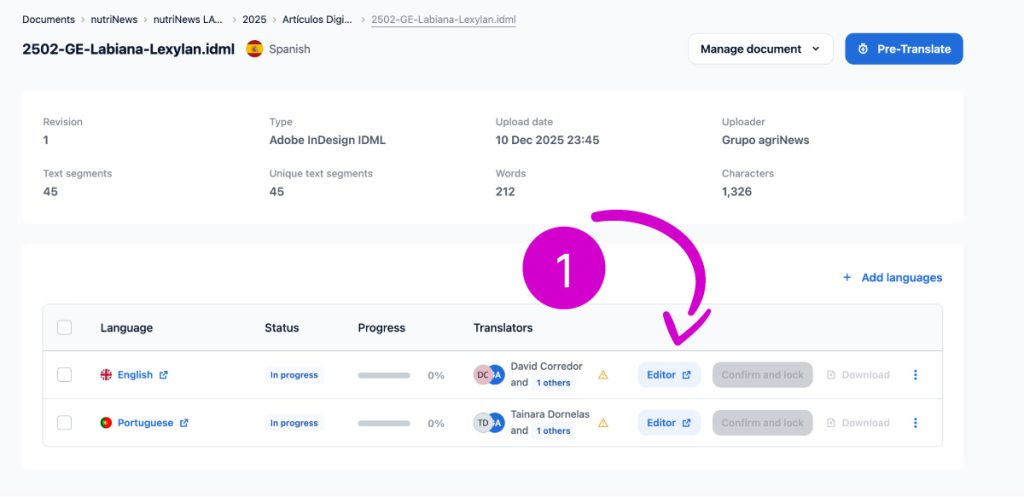The height and width of the screenshot is (497, 1024).
Task: Check the Portuguese language row checkbox
Action: click(x=65, y=423)
